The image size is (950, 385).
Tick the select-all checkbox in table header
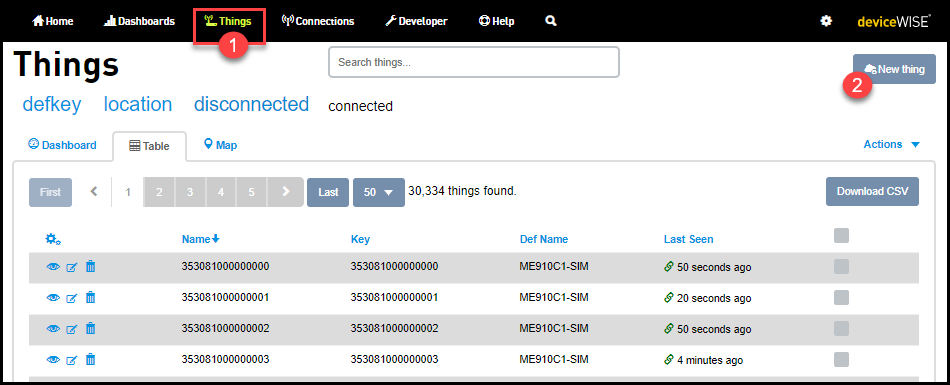click(x=841, y=236)
